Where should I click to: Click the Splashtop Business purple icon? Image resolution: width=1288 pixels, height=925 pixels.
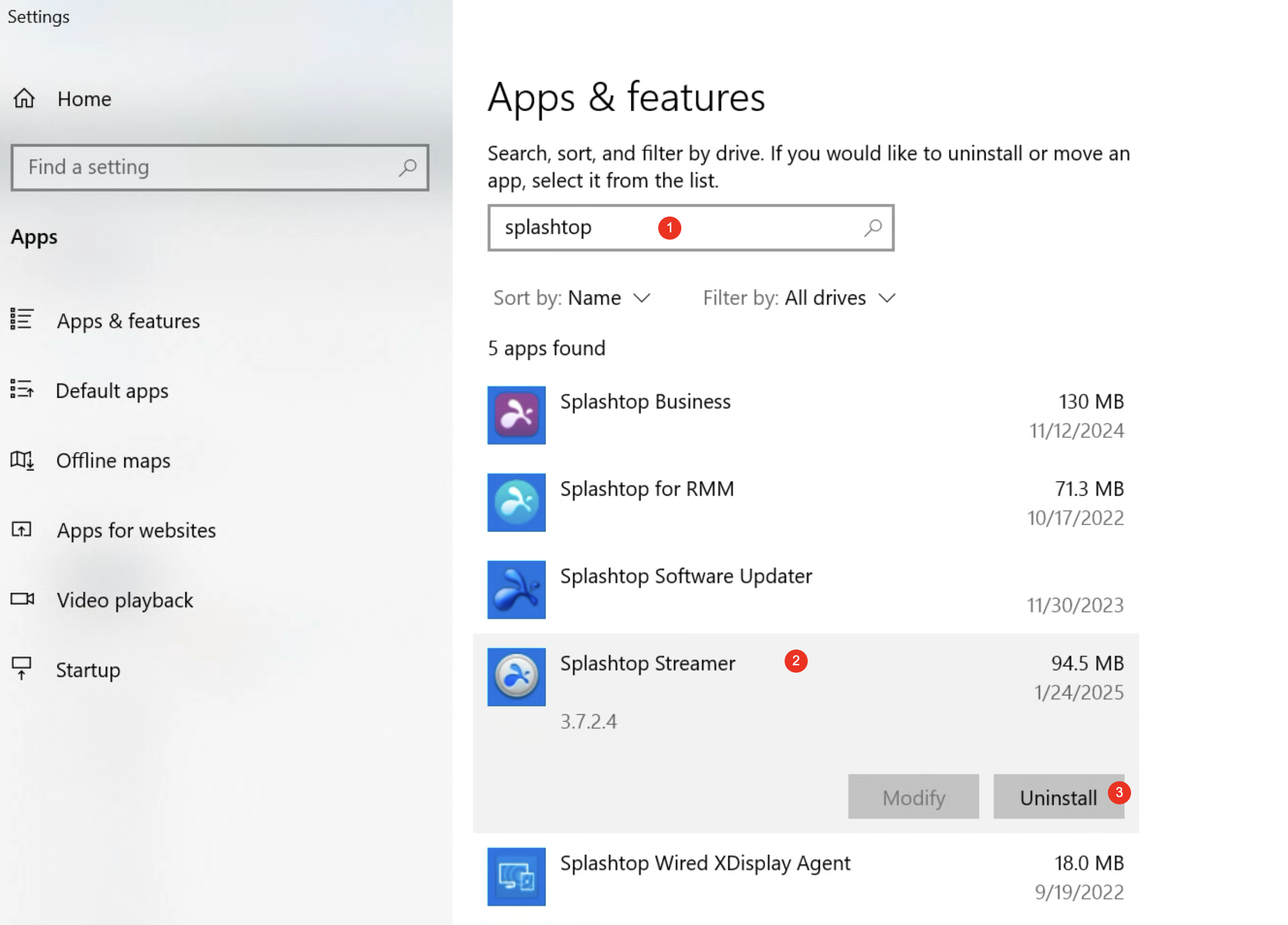coord(516,415)
